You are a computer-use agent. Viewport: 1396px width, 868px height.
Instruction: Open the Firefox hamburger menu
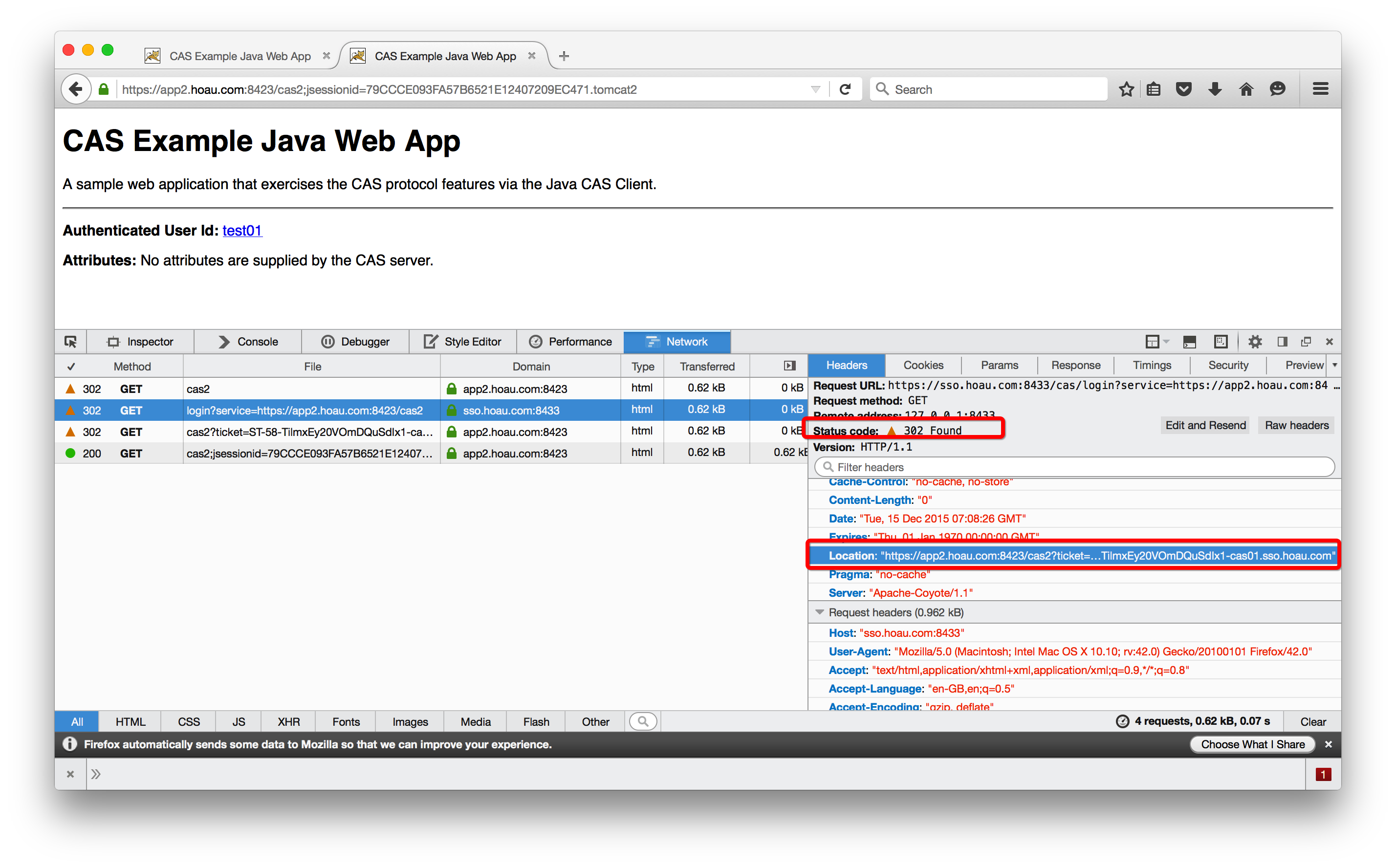(1320, 89)
